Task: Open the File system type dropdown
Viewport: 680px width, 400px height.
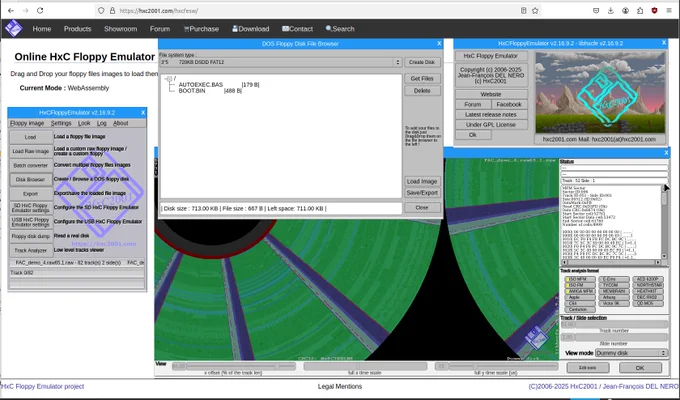Action: pyautogui.click(x=280, y=62)
